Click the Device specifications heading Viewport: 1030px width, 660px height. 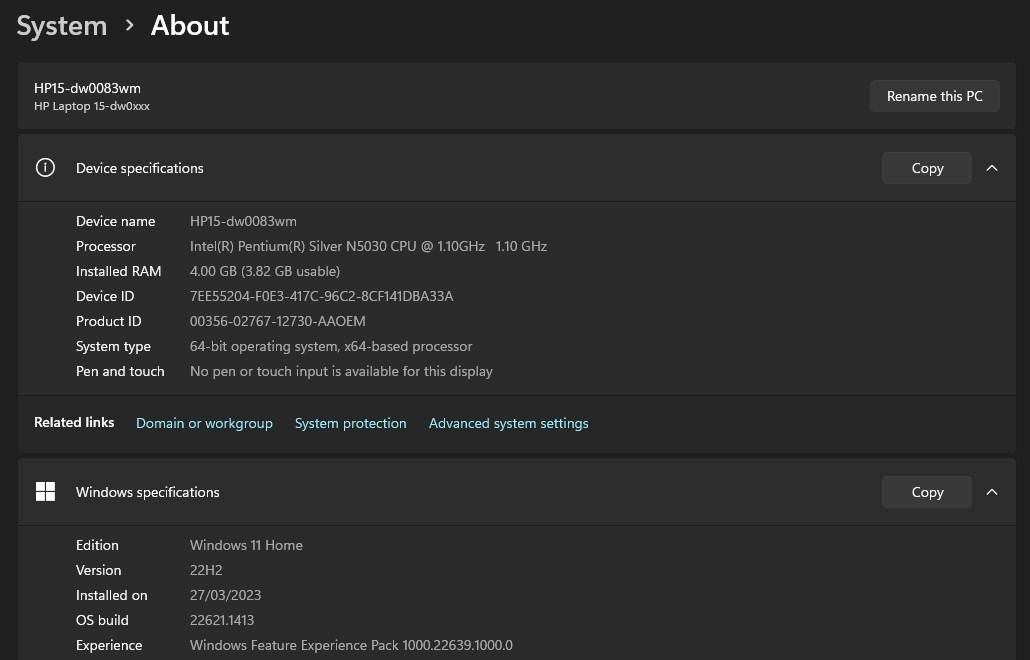140,168
